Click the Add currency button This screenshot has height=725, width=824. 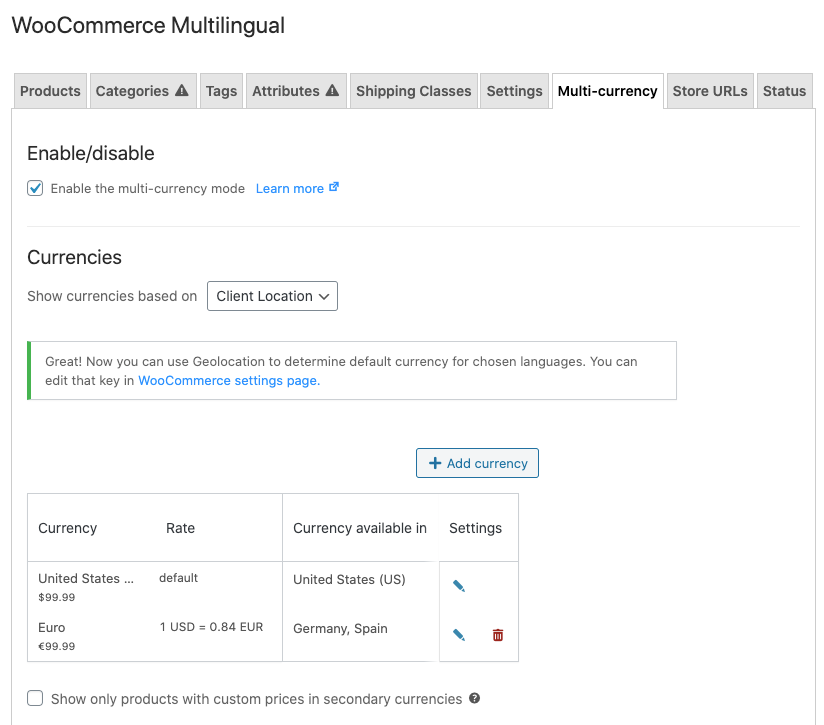pyautogui.click(x=477, y=463)
